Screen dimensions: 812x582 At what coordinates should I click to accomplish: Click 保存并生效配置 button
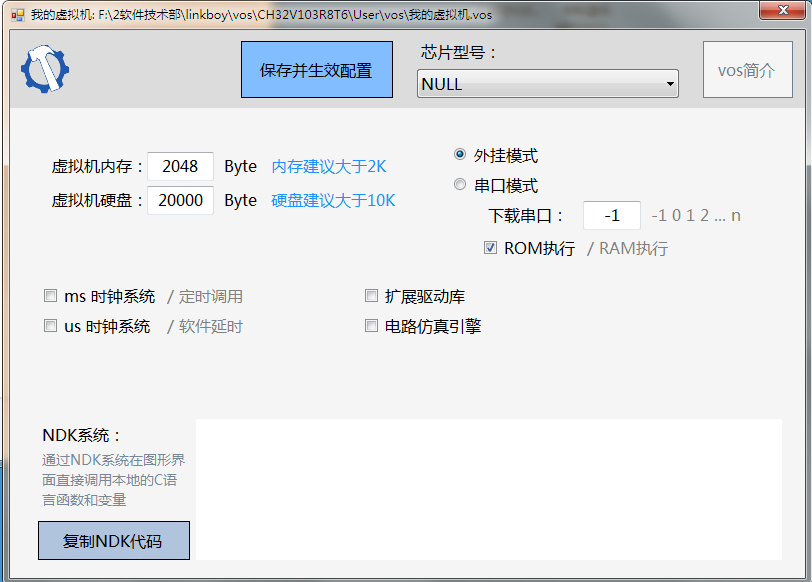click(316, 69)
